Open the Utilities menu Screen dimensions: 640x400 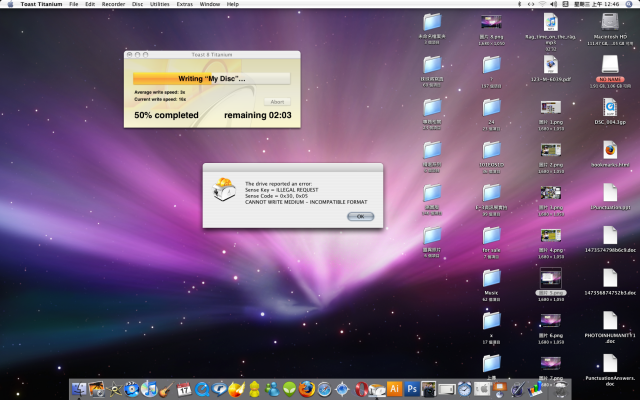[160, 4]
